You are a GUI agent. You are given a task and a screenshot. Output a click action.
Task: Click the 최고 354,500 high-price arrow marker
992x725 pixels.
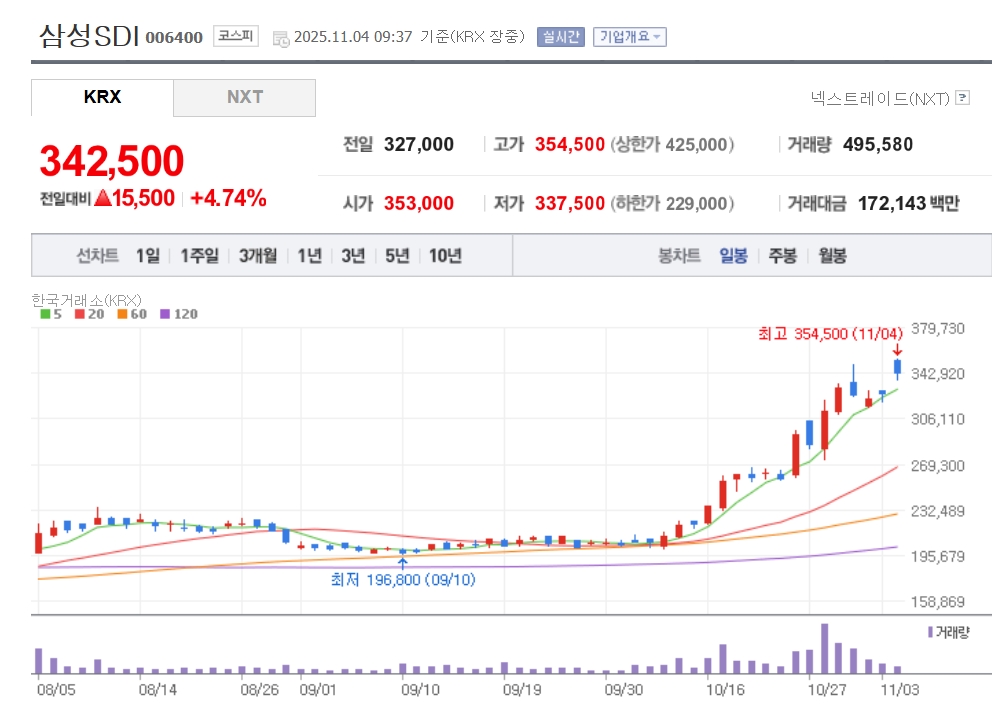coord(897,350)
